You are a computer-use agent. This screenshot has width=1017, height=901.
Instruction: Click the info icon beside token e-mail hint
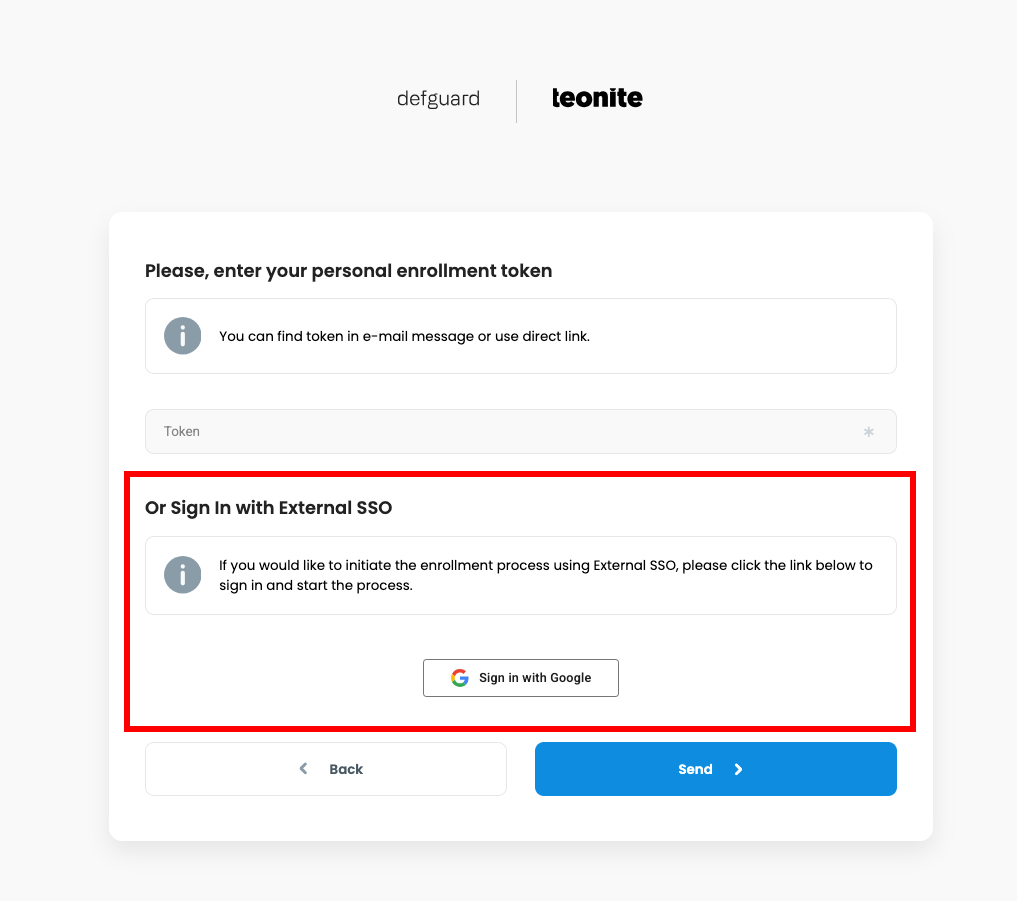183,336
